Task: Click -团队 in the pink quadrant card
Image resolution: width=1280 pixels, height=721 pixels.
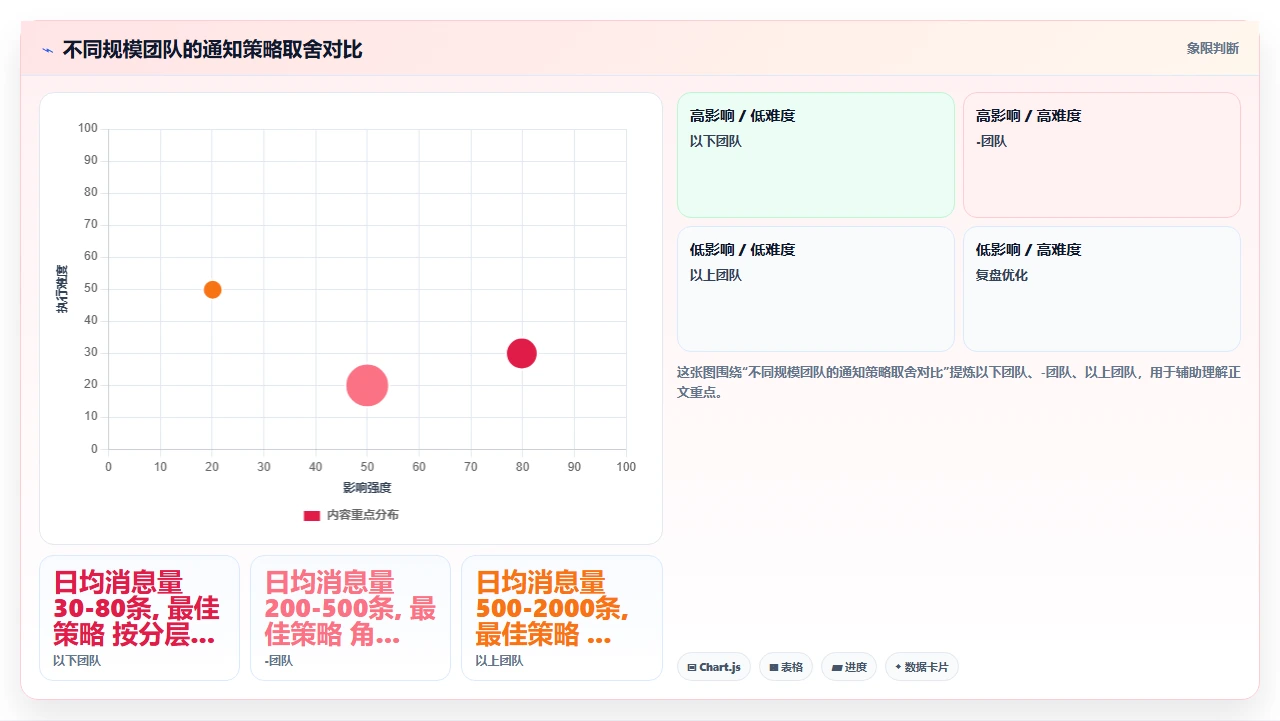Action: [x=992, y=141]
